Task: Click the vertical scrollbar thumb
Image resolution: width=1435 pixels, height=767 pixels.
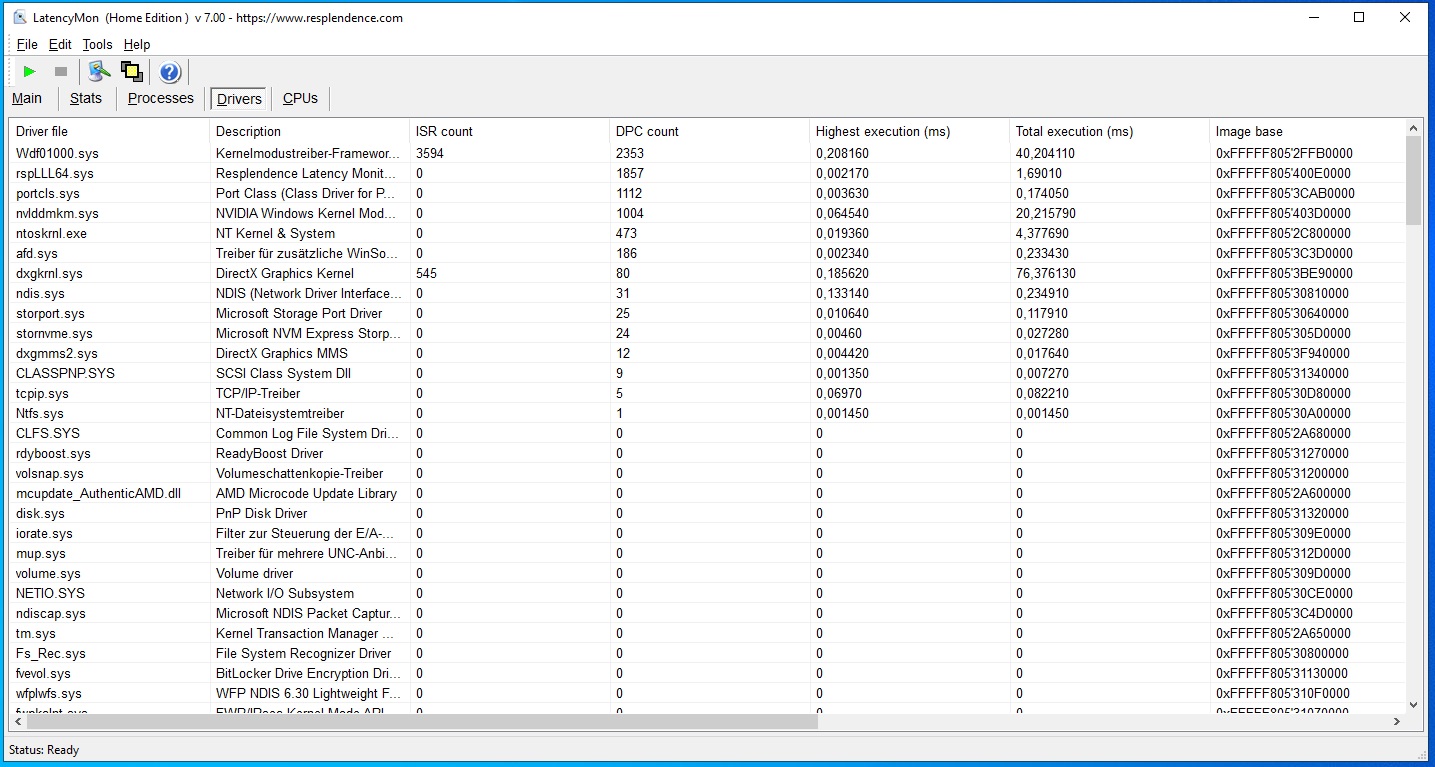Action: [x=1414, y=181]
